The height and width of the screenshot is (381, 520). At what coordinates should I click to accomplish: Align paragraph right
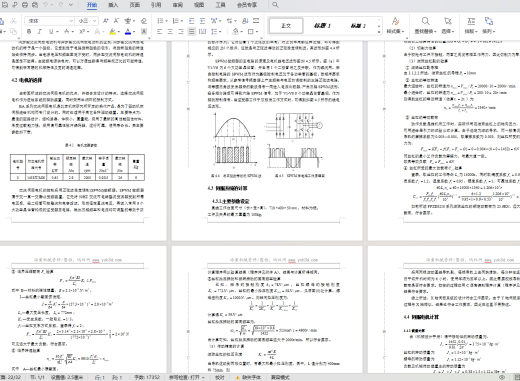(x=181, y=32)
